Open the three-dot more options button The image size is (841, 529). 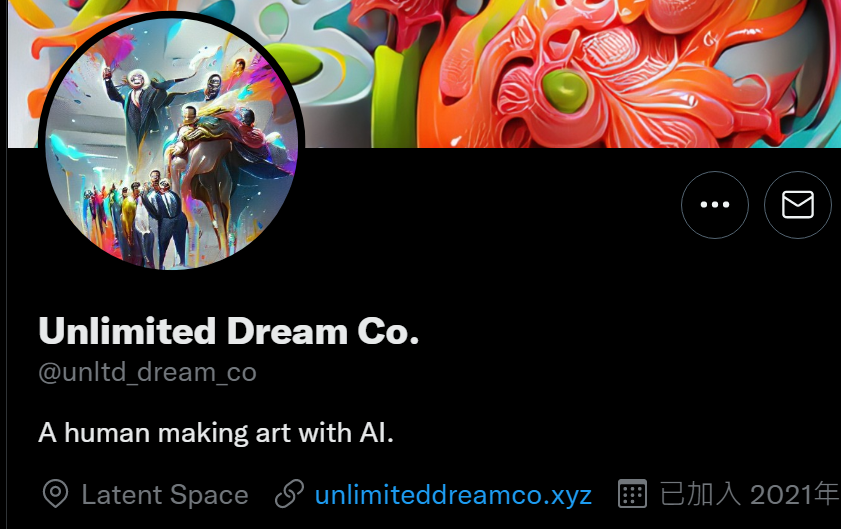pyautogui.click(x=714, y=204)
